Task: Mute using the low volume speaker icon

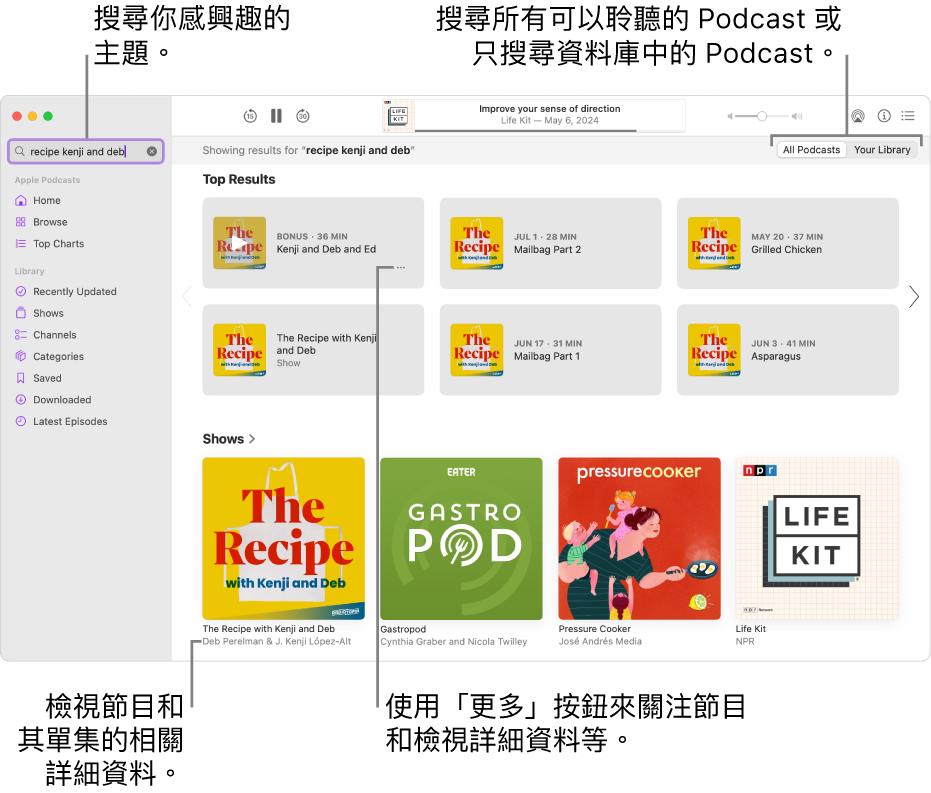Action: point(730,116)
